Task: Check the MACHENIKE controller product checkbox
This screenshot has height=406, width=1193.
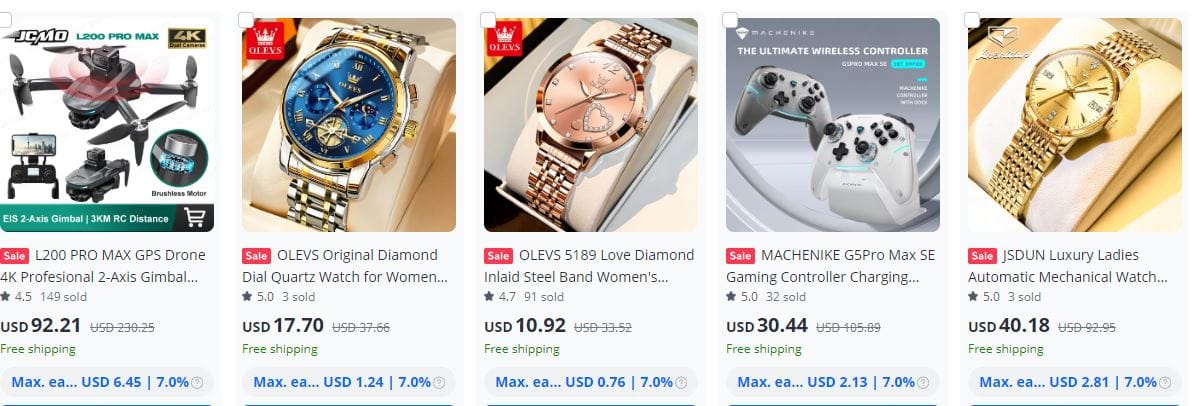Action: [730, 20]
